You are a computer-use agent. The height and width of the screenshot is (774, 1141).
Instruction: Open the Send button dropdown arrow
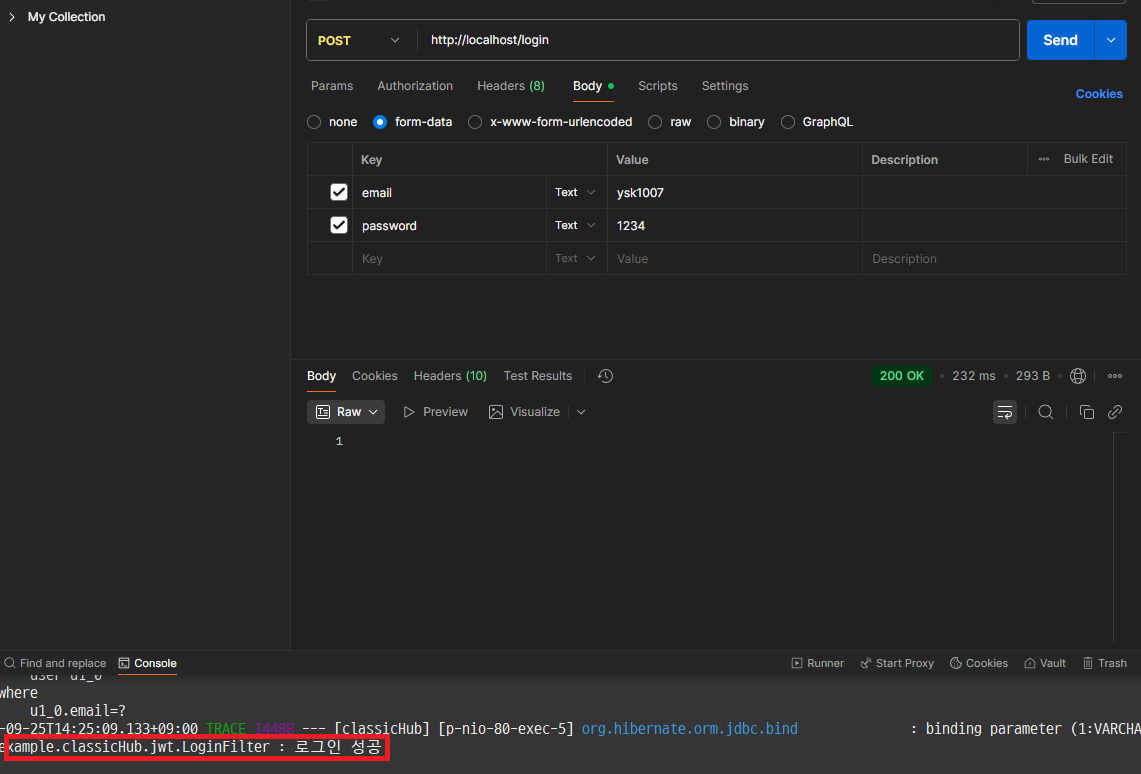[x=1111, y=40]
